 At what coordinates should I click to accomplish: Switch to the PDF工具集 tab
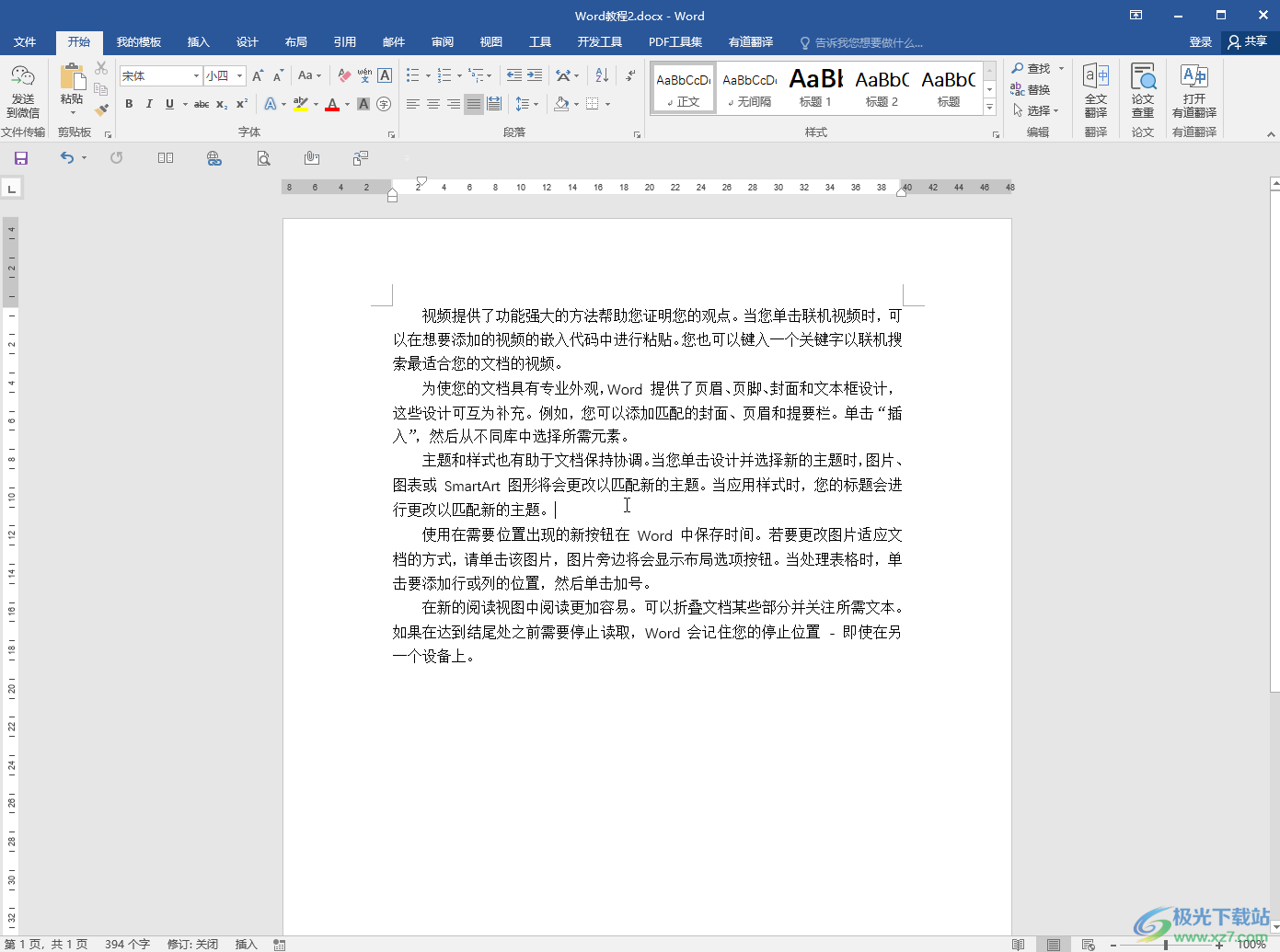[x=675, y=42]
